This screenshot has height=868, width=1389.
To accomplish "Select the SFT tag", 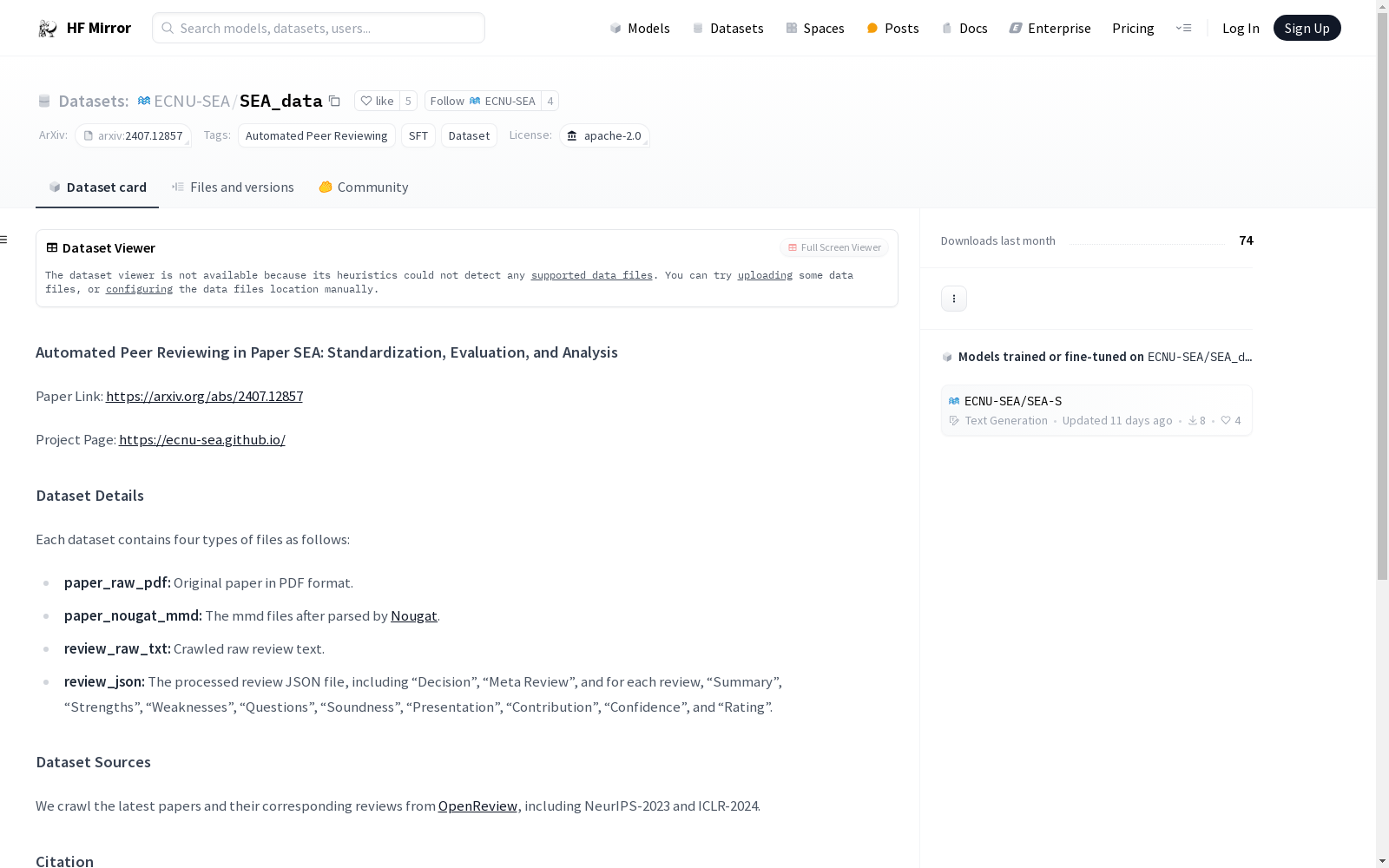I will coord(418,135).
